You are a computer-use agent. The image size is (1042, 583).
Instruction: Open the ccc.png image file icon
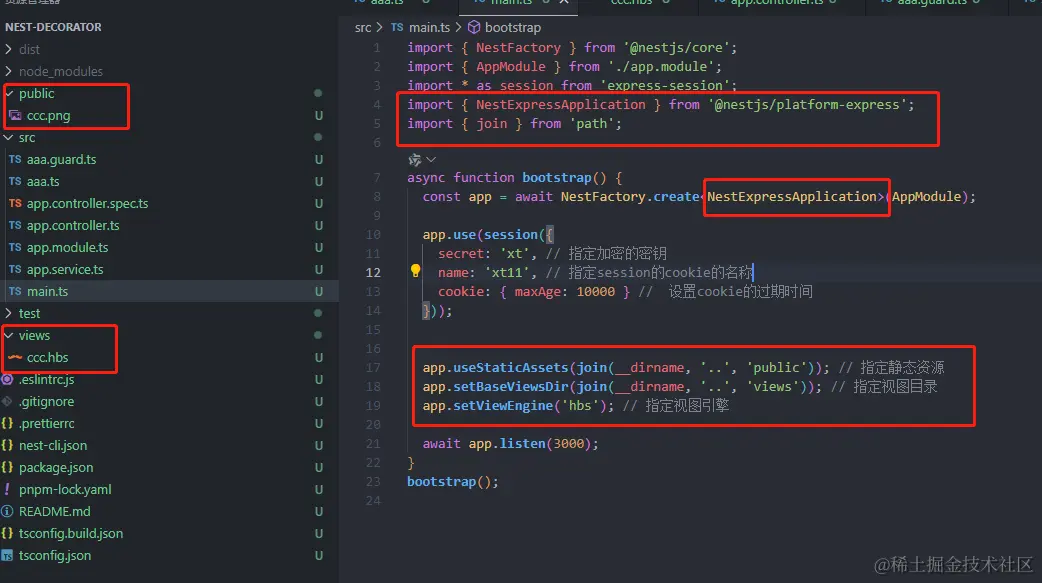click(15, 116)
